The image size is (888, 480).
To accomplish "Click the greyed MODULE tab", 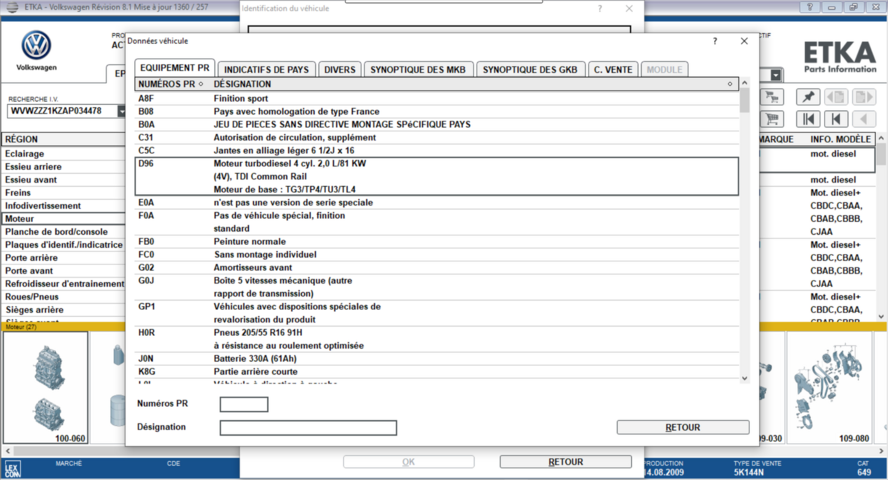I will pos(664,70).
